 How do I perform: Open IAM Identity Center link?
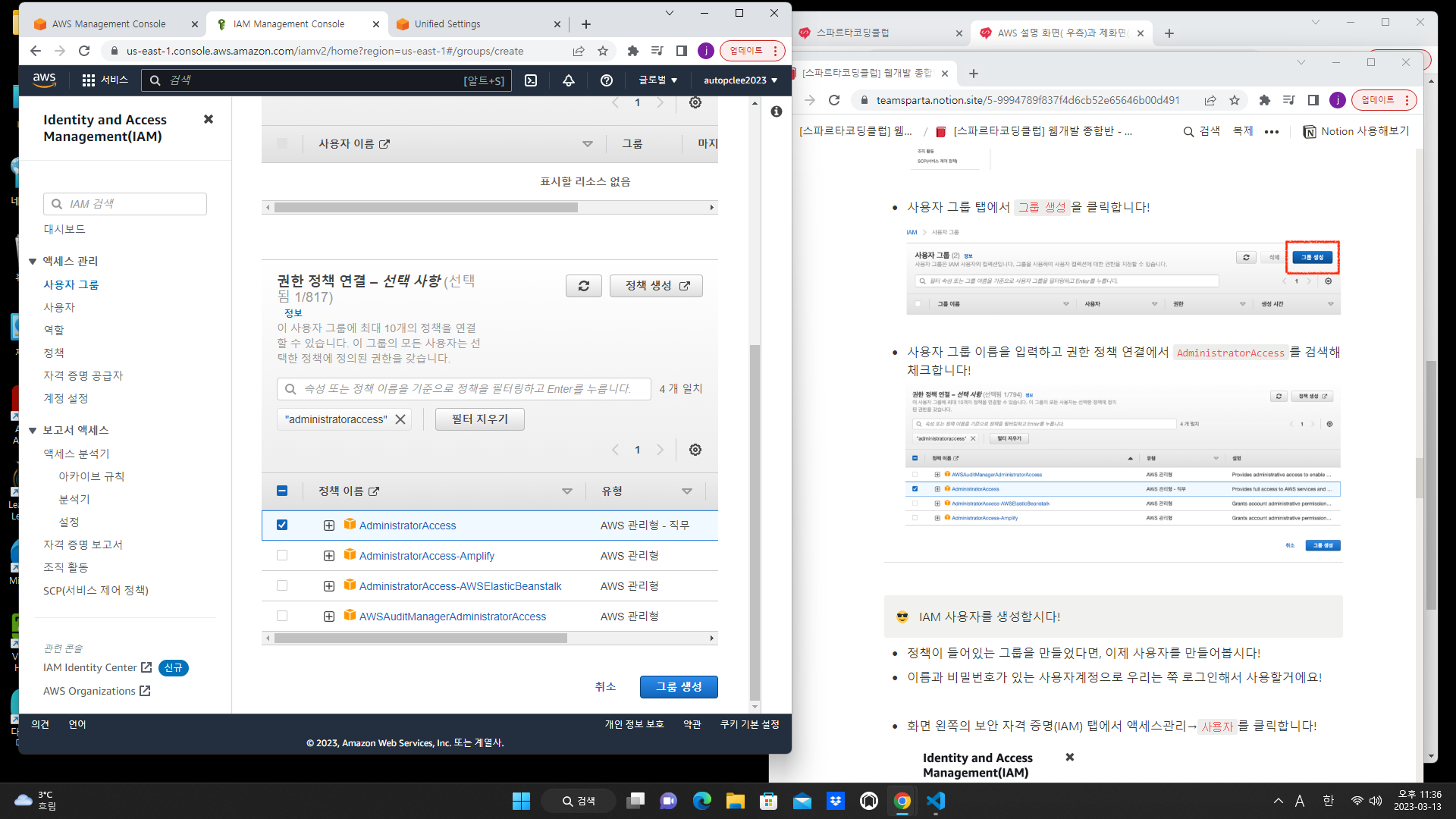(x=97, y=667)
